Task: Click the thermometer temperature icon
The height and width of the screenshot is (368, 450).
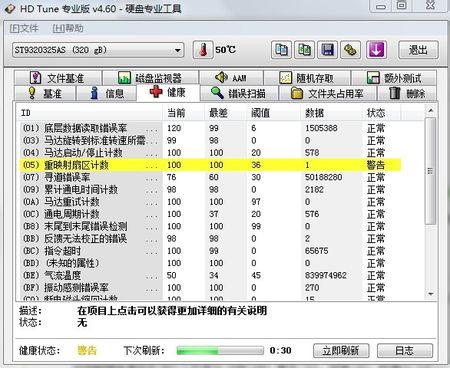Action: coord(203,50)
